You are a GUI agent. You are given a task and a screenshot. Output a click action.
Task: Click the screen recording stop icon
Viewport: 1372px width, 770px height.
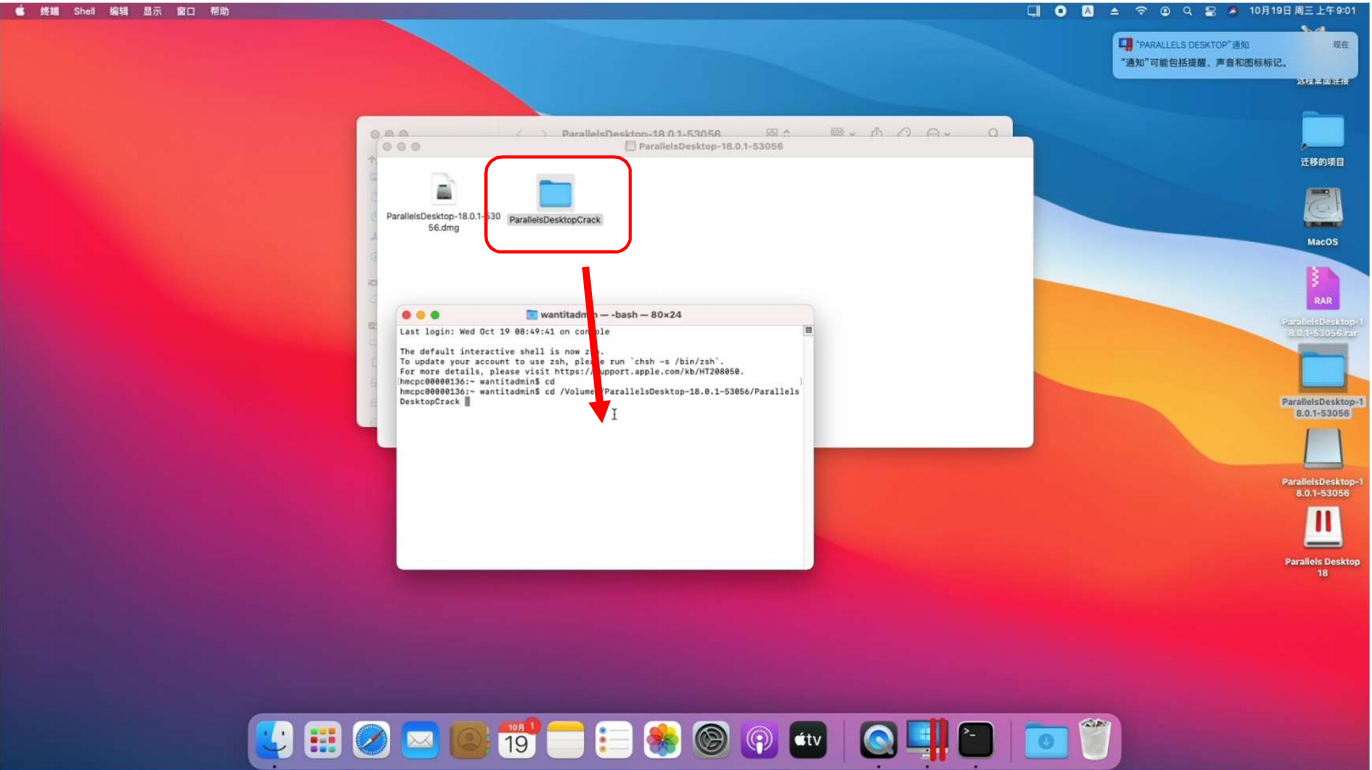(x=1060, y=11)
